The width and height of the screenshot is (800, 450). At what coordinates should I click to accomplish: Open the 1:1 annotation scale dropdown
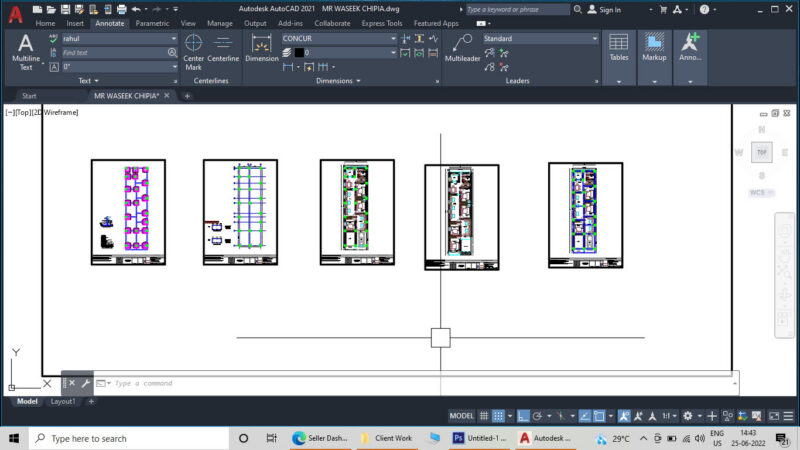669,416
